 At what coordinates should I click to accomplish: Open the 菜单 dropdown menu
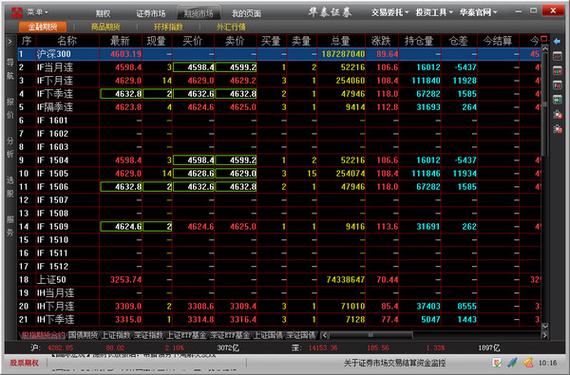click(37, 12)
